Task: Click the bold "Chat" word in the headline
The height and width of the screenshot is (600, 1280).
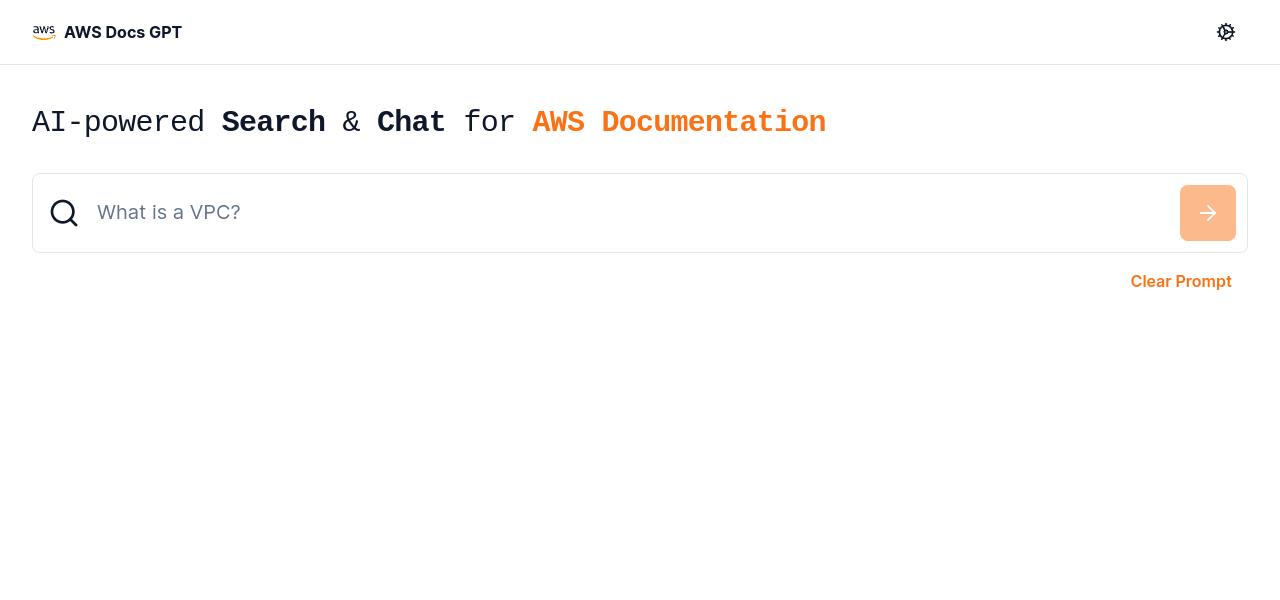Action: point(411,122)
